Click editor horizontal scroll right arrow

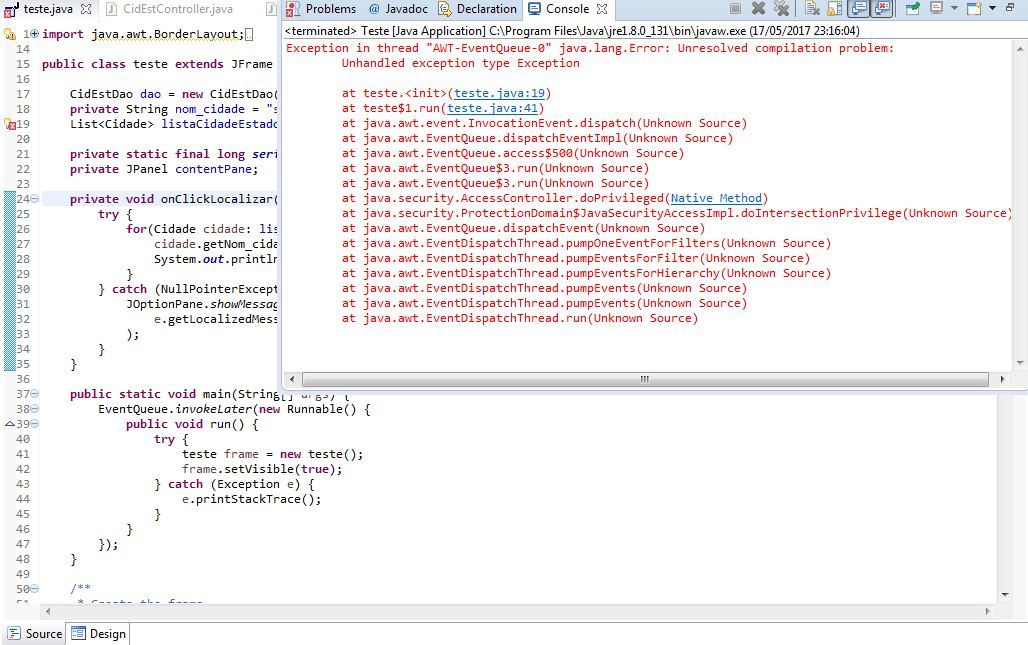[988, 611]
